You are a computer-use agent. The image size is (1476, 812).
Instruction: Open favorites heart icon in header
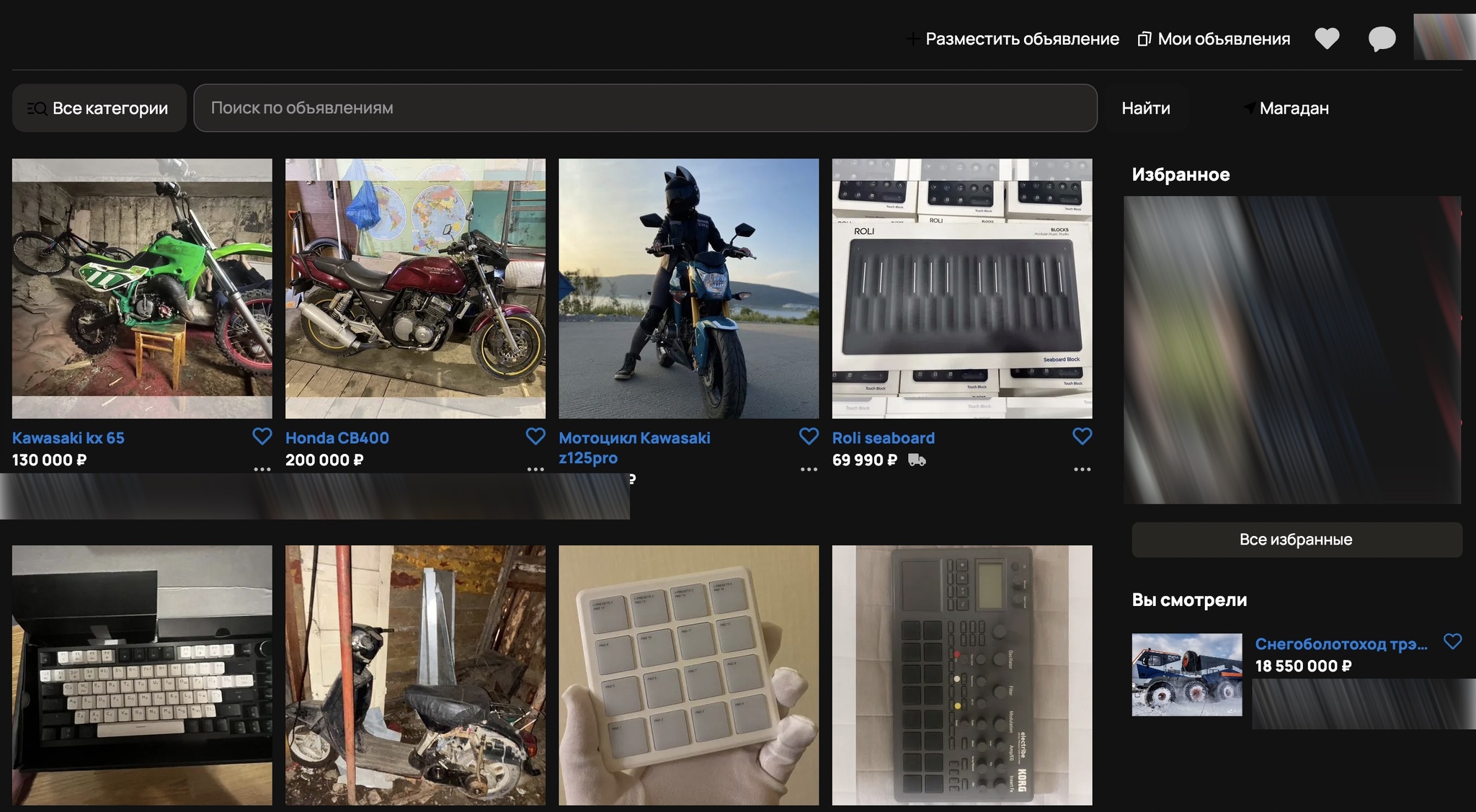click(x=1326, y=38)
